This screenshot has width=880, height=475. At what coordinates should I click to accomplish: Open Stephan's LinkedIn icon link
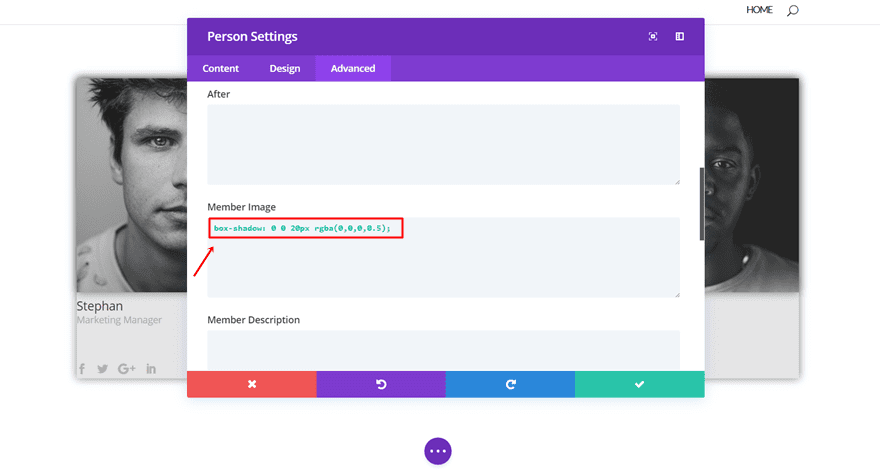151,369
